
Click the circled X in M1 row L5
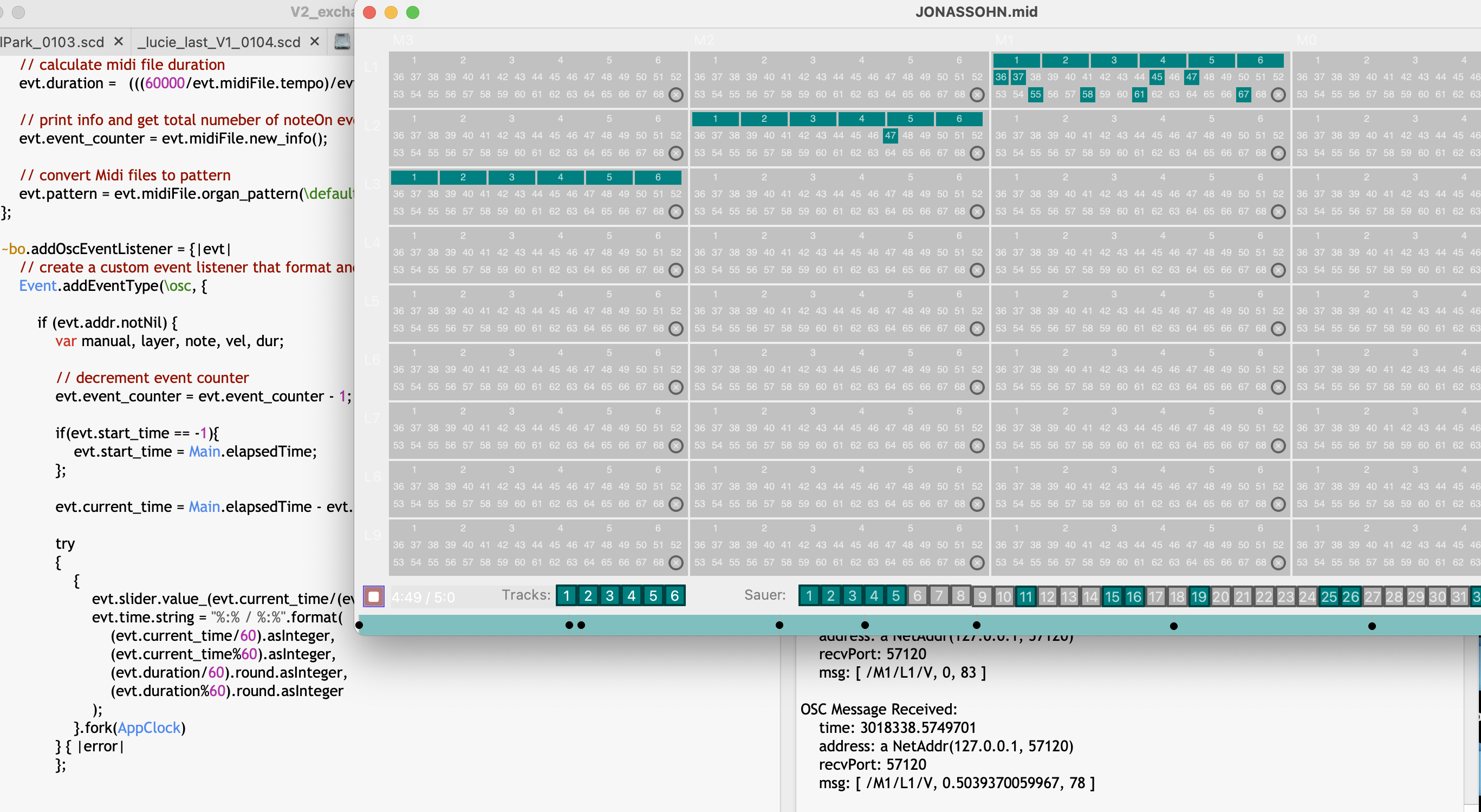tap(1278, 329)
